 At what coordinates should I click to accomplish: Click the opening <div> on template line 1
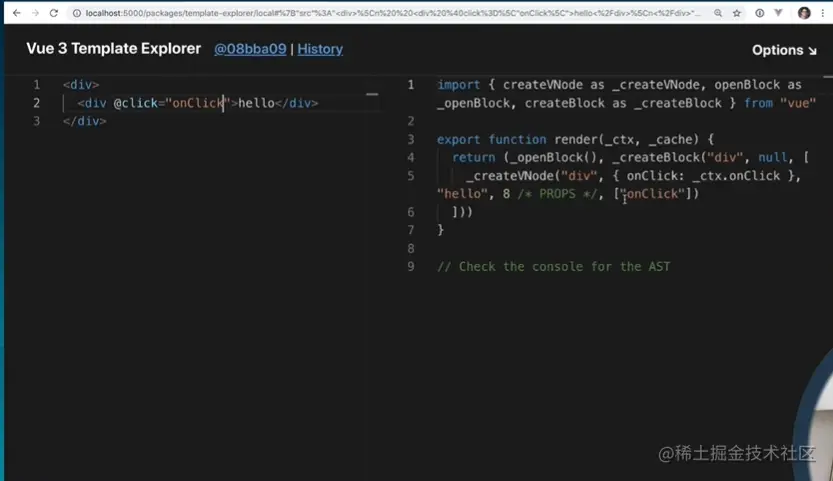point(81,85)
